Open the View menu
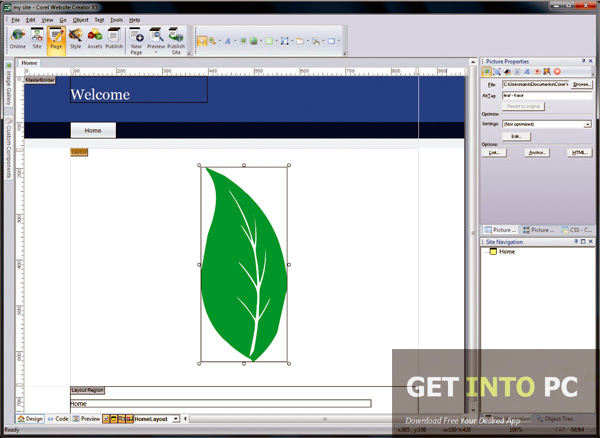 (47, 20)
